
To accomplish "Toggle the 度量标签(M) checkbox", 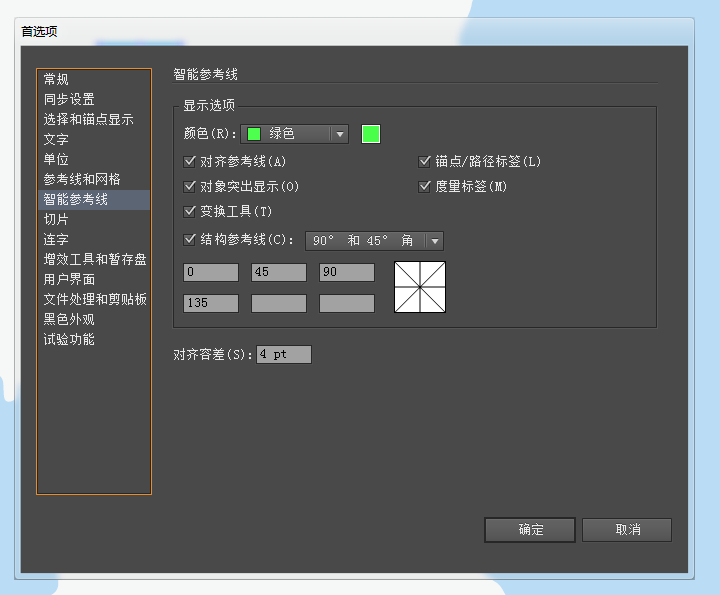I will point(424,186).
